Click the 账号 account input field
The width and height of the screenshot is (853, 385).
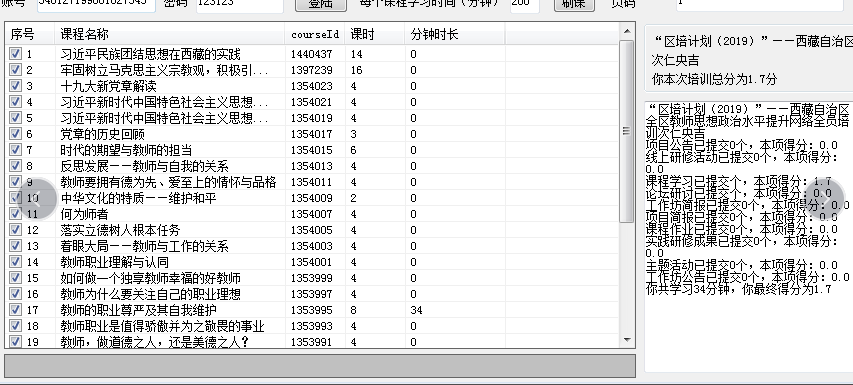[96, 4]
